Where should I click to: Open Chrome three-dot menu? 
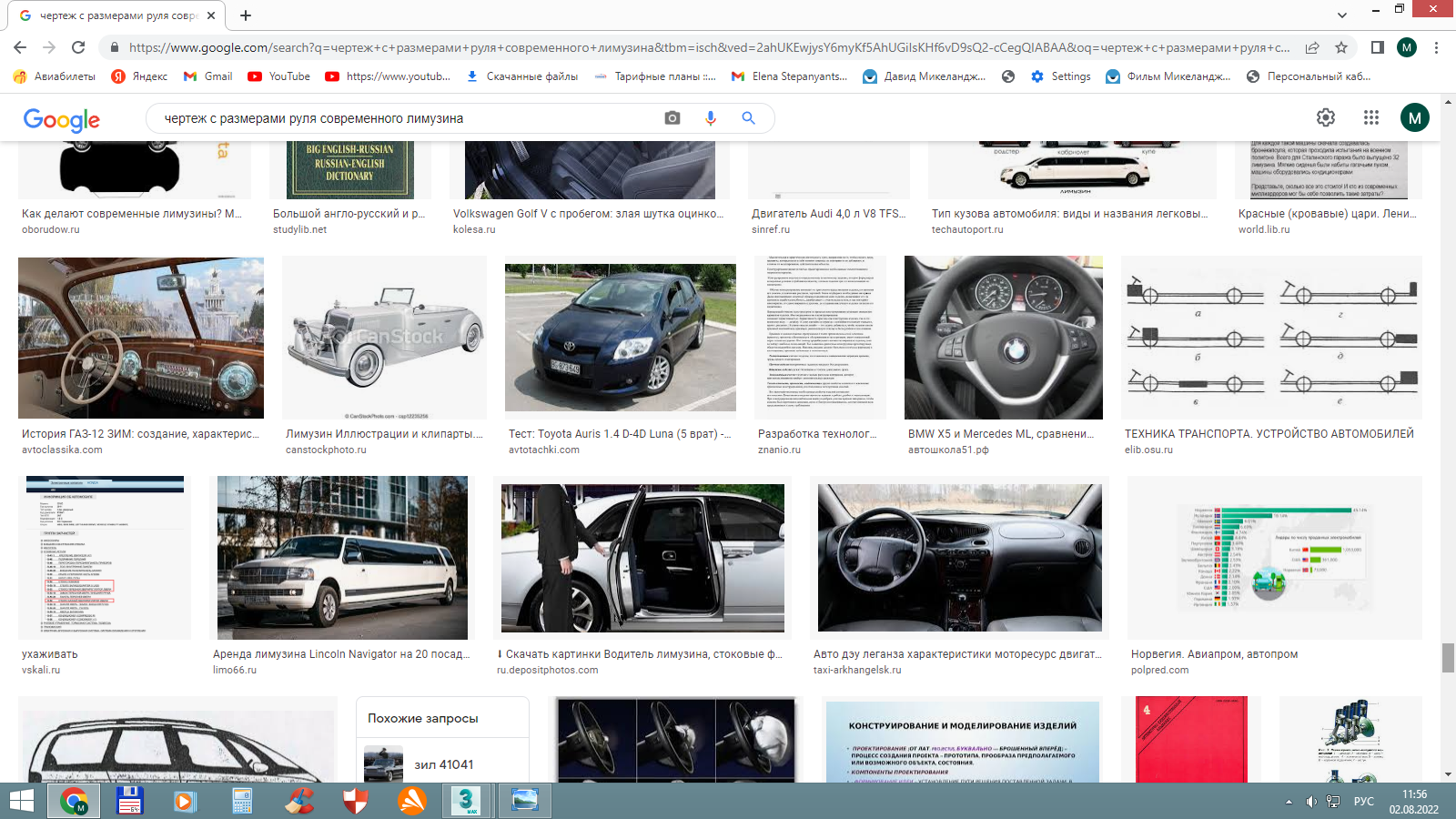[1436, 47]
